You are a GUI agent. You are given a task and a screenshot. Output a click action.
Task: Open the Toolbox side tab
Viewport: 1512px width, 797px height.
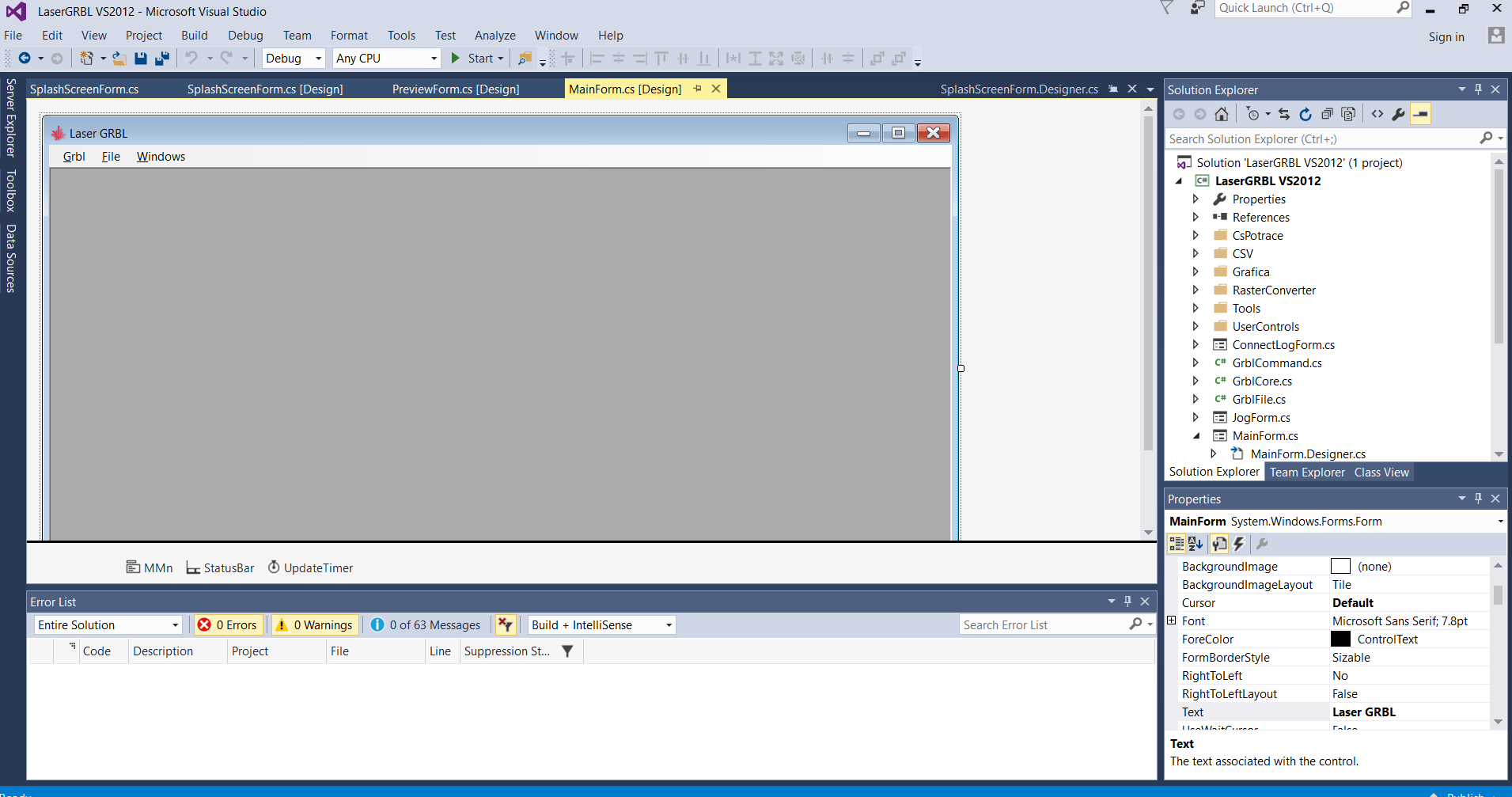click(x=11, y=191)
